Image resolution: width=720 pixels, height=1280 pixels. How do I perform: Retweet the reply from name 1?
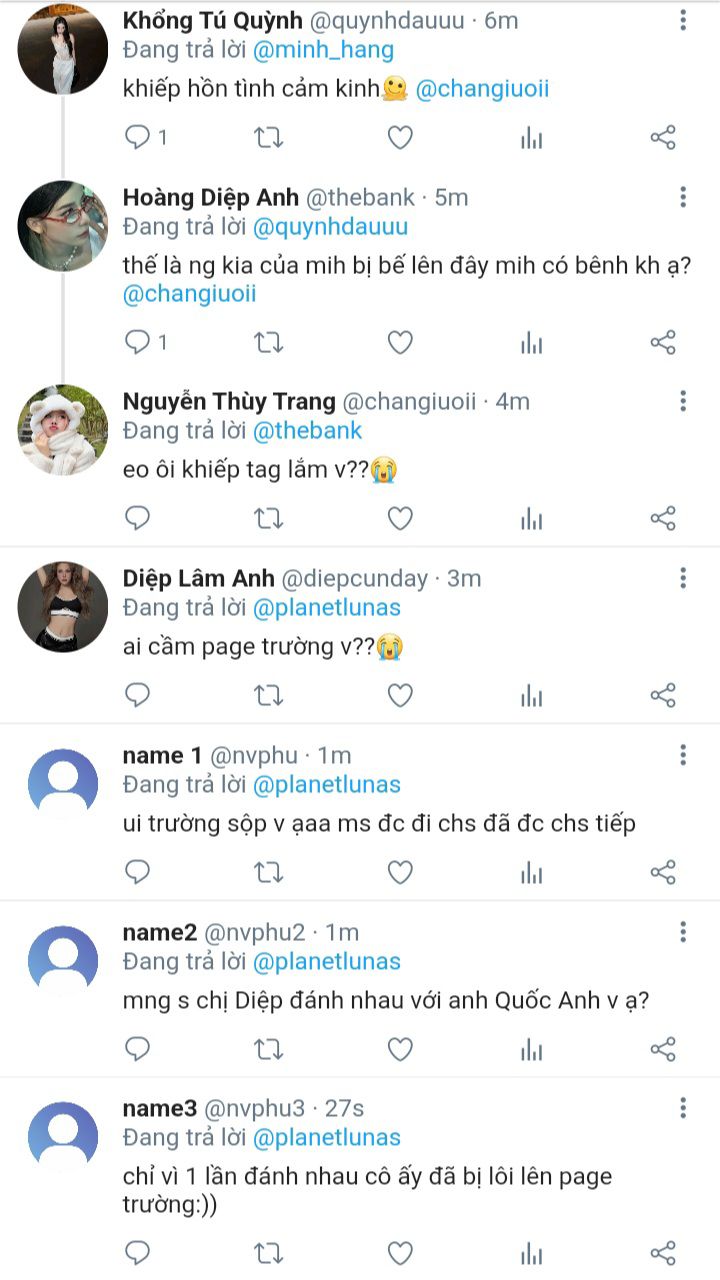click(268, 872)
